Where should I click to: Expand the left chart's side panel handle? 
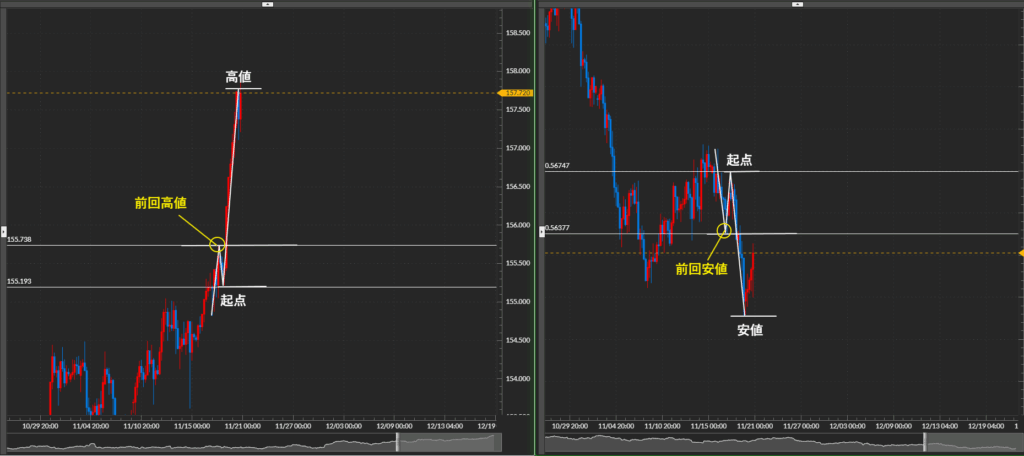3,230
